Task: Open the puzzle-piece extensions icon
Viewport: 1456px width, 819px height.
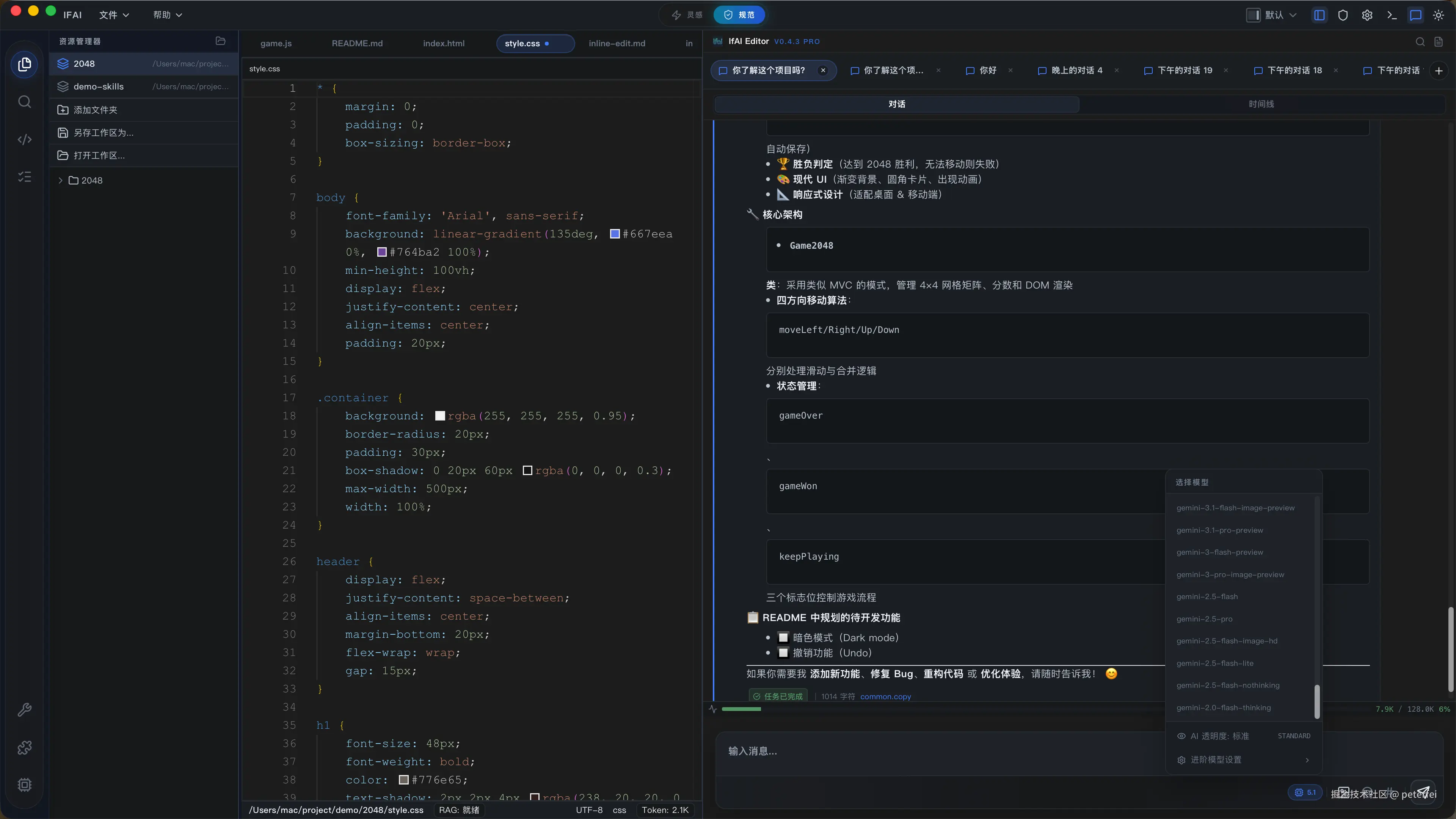Action: (x=24, y=748)
